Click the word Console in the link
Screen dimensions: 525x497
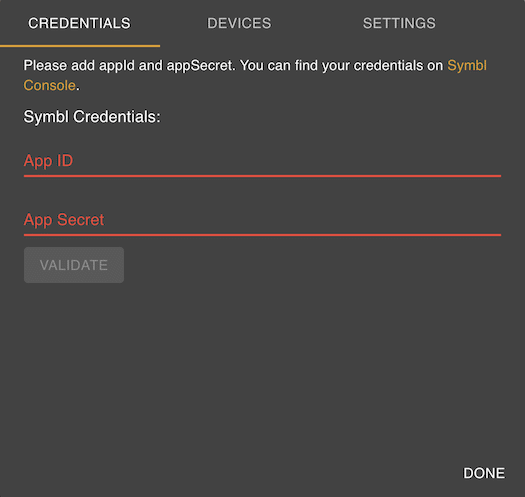tap(49, 85)
